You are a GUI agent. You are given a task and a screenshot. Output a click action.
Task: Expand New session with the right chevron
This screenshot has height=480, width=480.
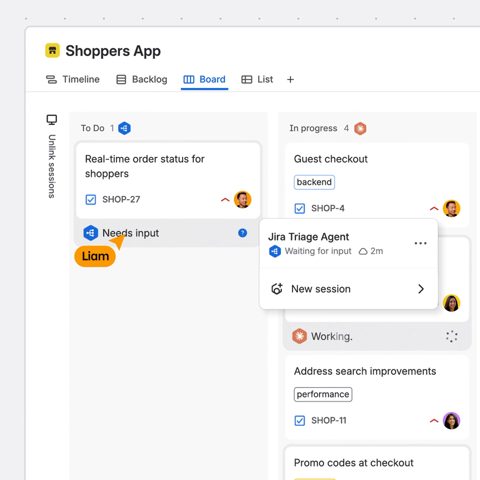tap(421, 289)
